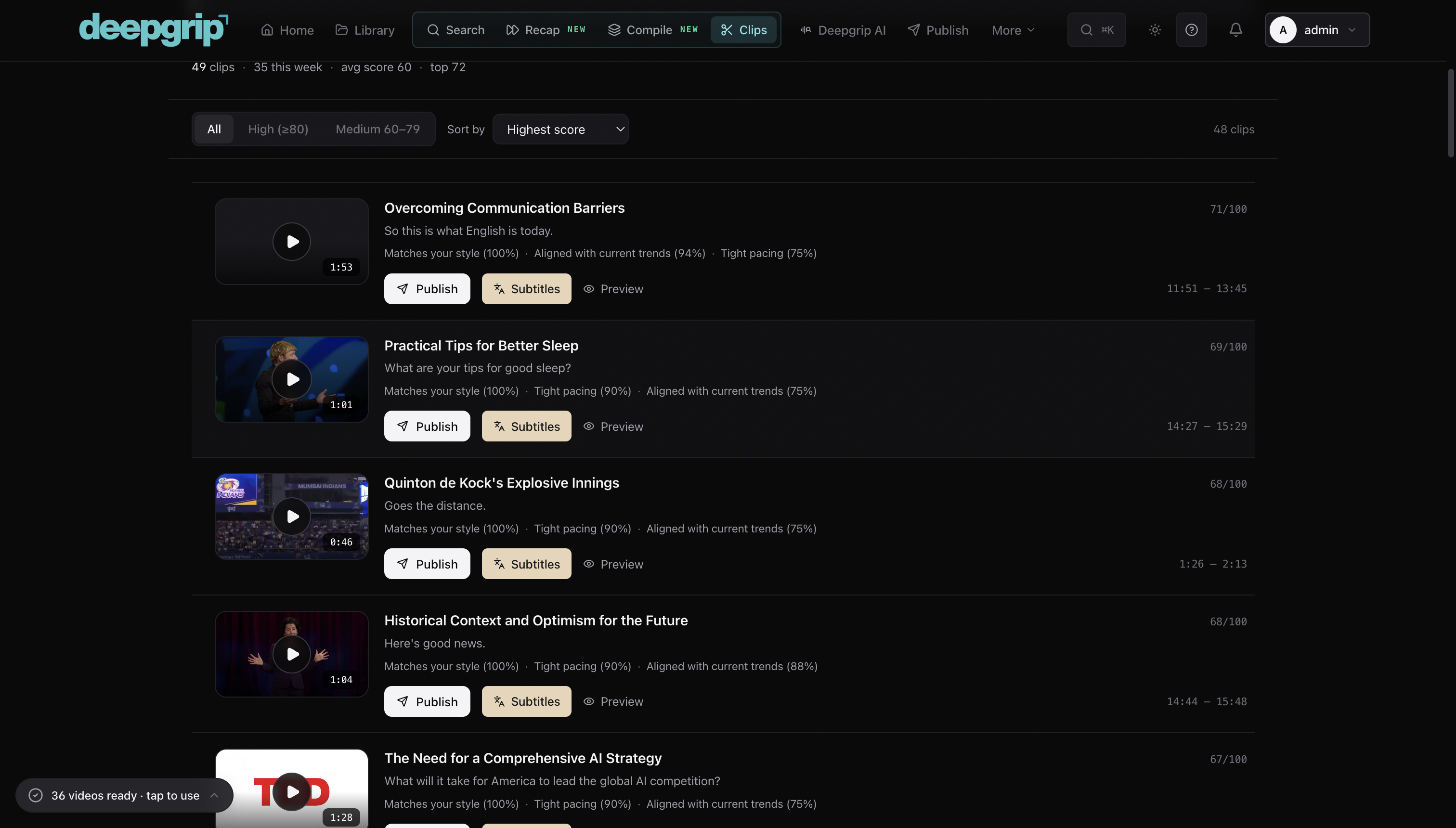Click the 1:53 duration badge
Viewport: 1456px width, 828px height.
[x=341, y=267]
